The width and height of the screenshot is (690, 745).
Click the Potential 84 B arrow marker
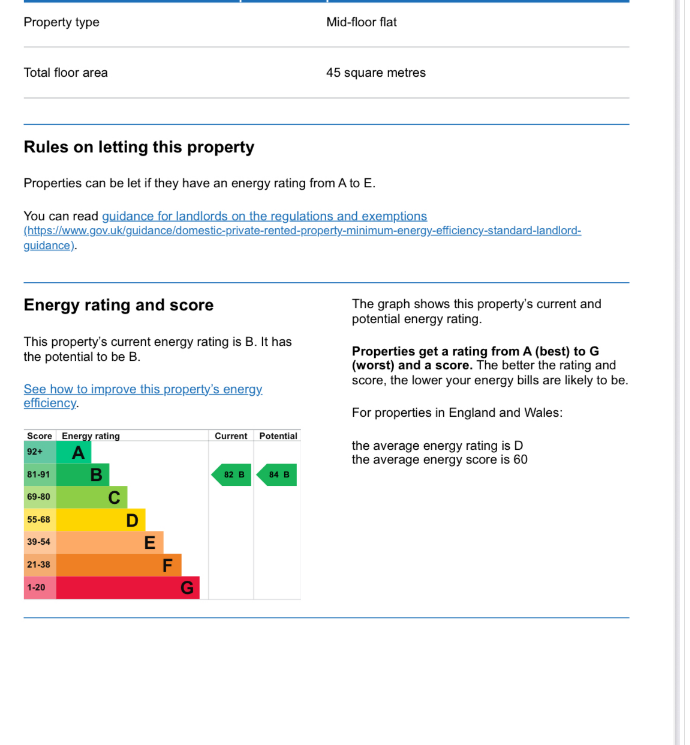point(277,474)
